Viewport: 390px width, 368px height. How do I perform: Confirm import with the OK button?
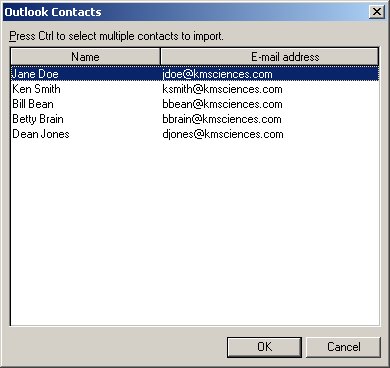(x=264, y=347)
